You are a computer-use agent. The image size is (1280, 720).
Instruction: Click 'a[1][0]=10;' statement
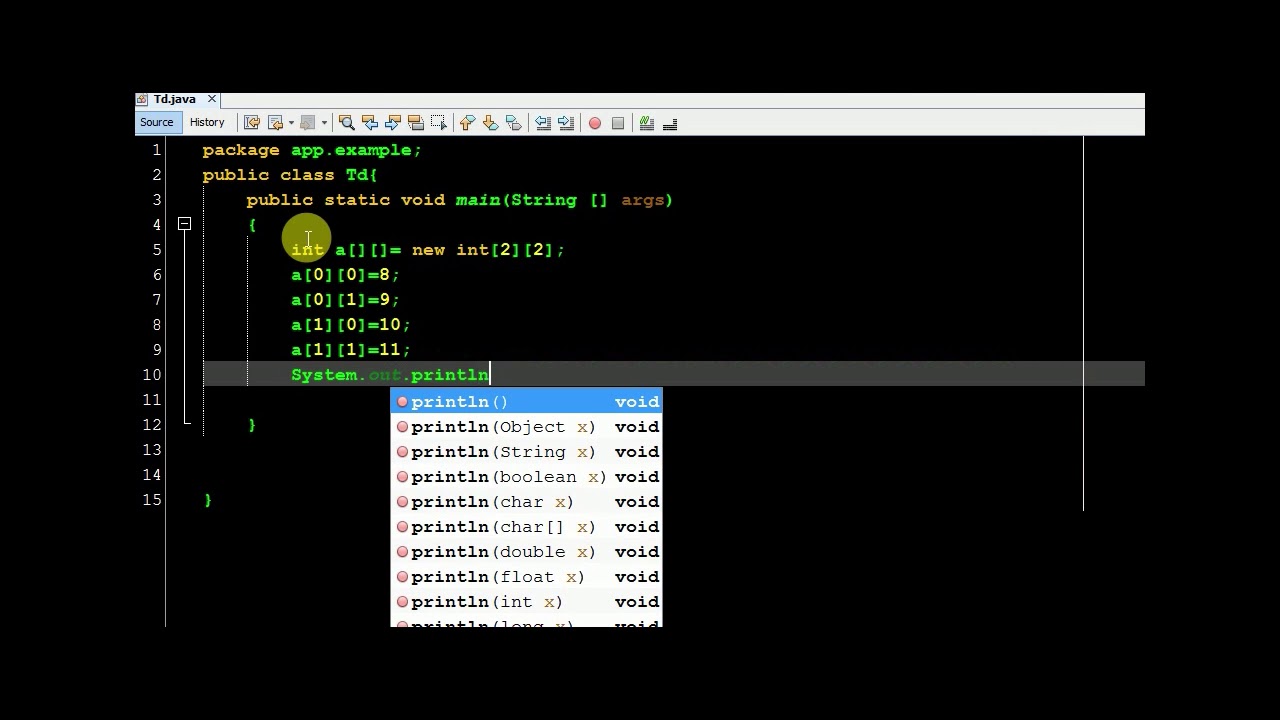(x=351, y=325)
